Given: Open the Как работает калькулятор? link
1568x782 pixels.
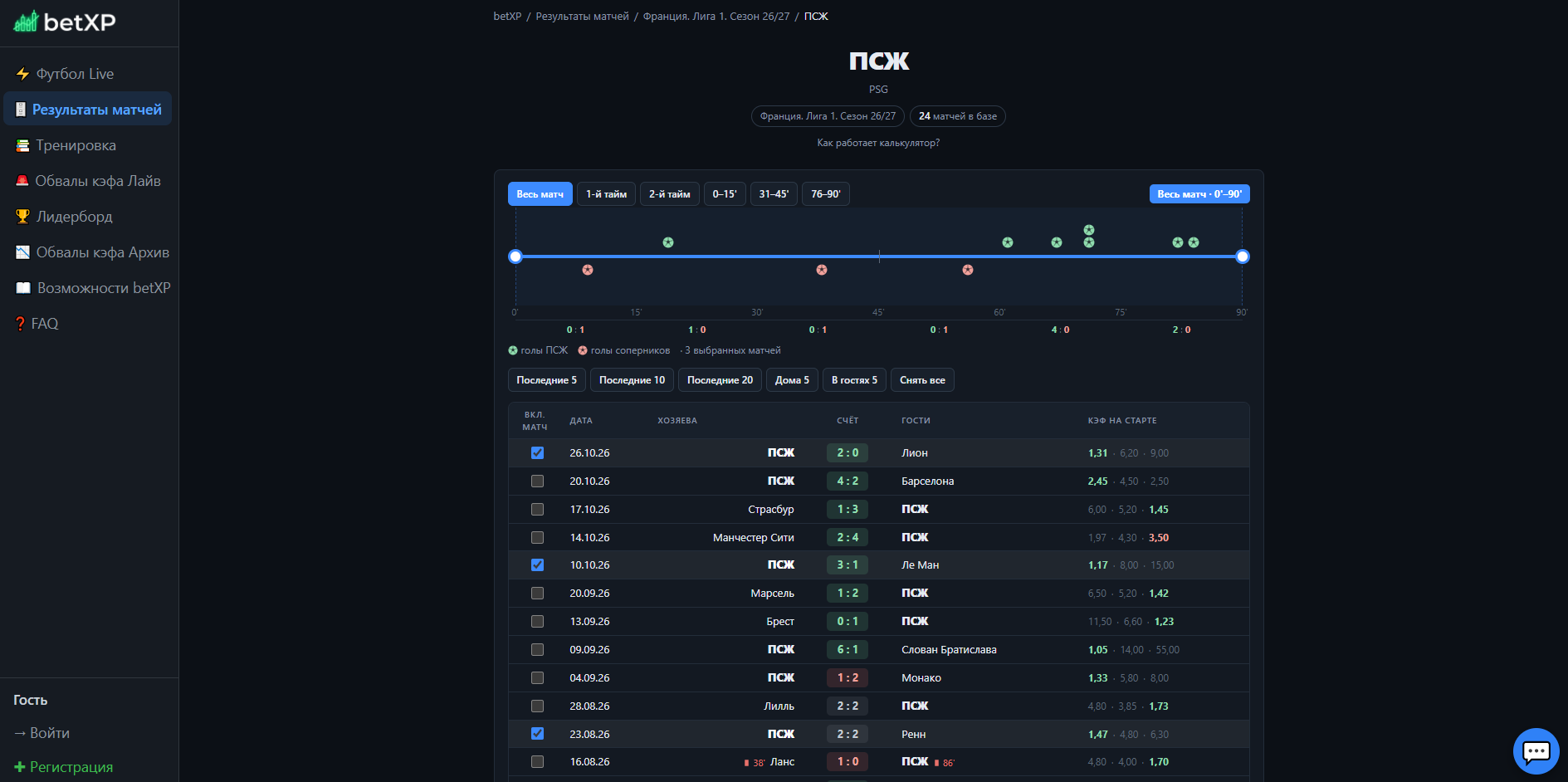Looking at the screenshot, I should point(878,143).
